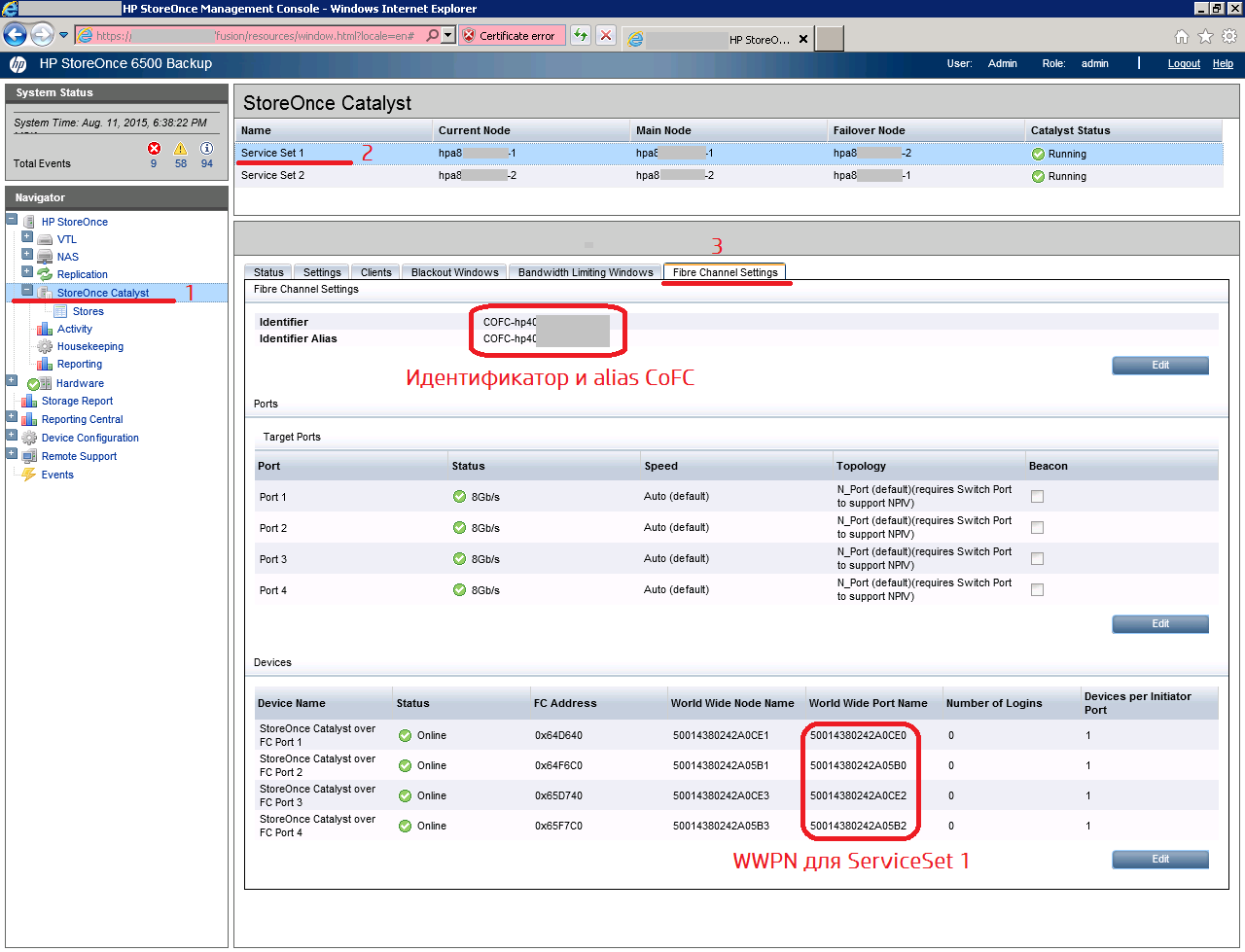Image resolution: width=1245 pixels, height=952 pixels.
Task: Click the green Replication arrows icon
Action: [x=45, y=274]
